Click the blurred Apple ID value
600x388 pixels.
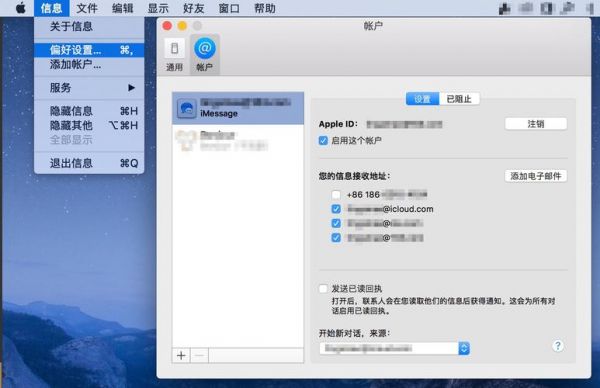[404, 124]
